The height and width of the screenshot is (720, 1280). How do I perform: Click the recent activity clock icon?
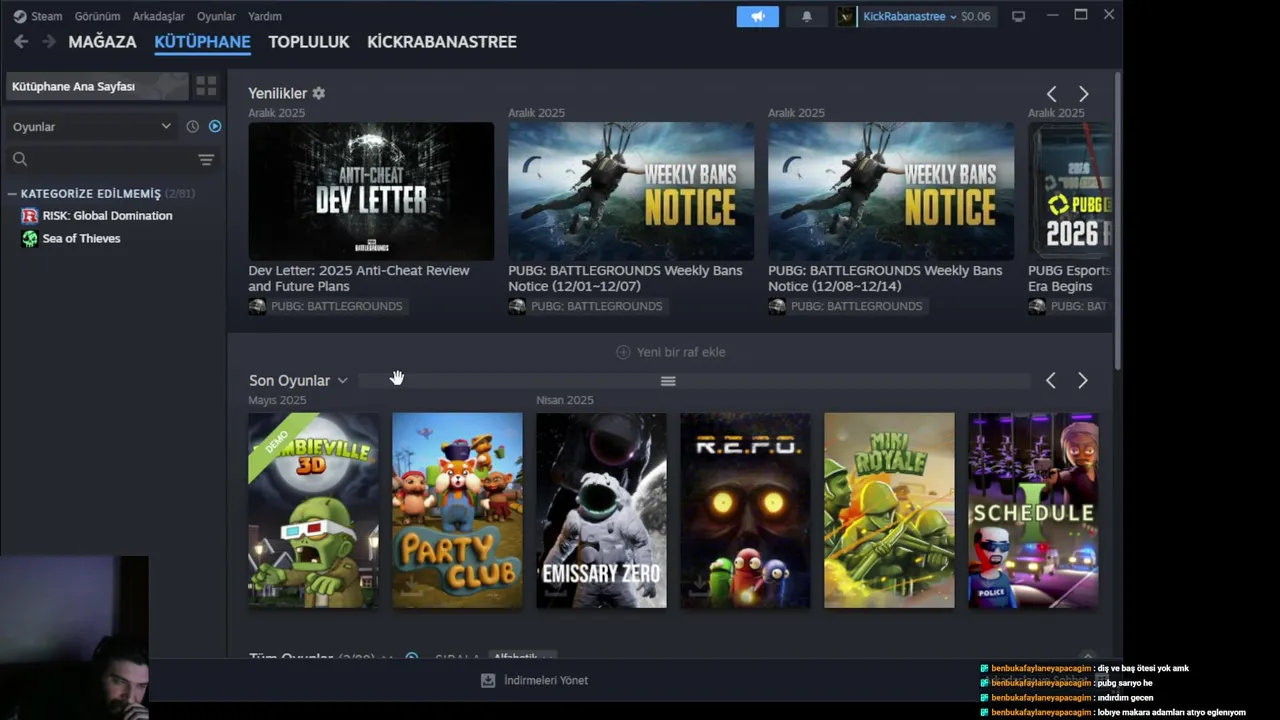click(193, 126)
